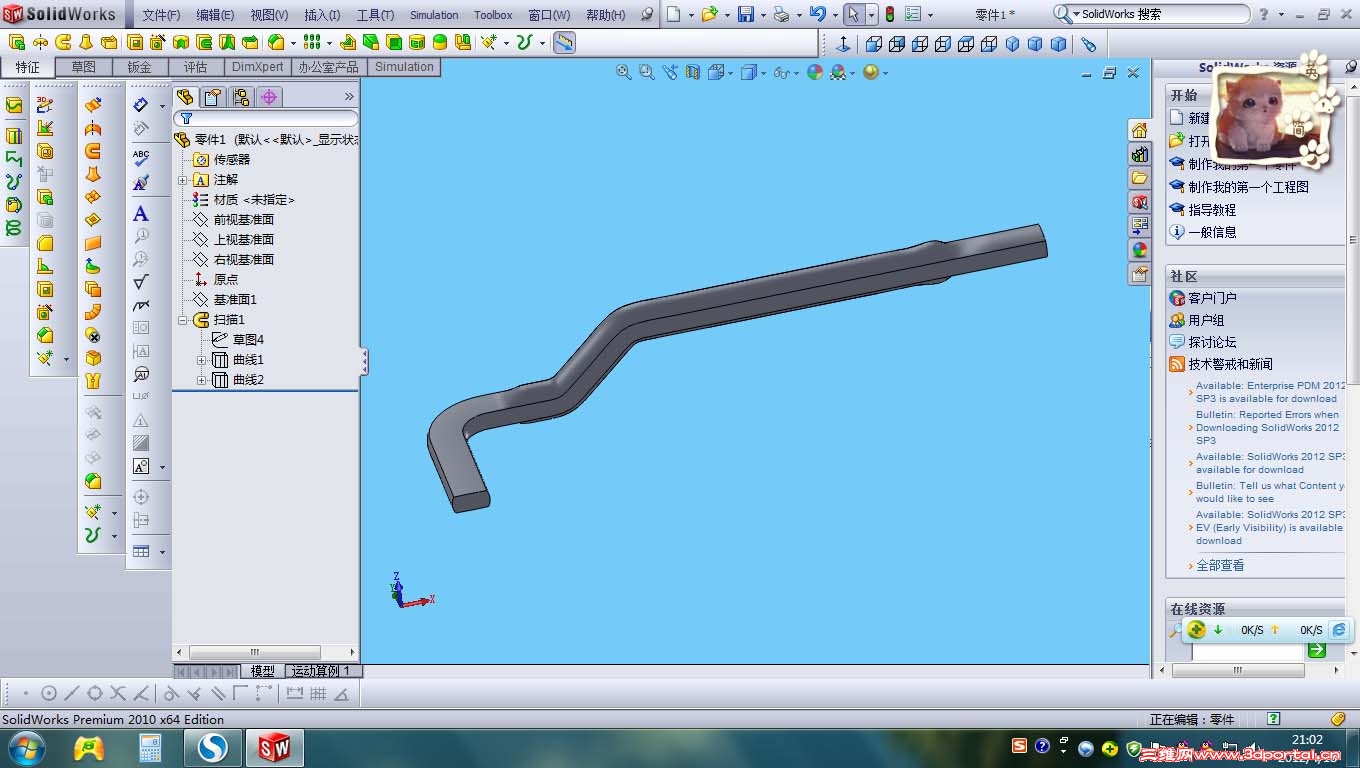1360x768 pixels.
Task: Expand the 注解 folder node
Action: pyautogui.click(x=183, y=180)
